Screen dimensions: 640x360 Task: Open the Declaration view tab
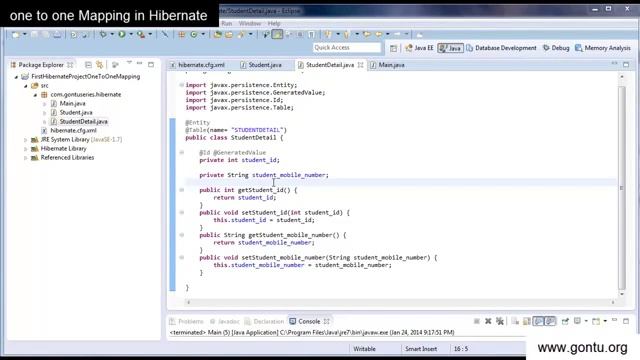264,322
